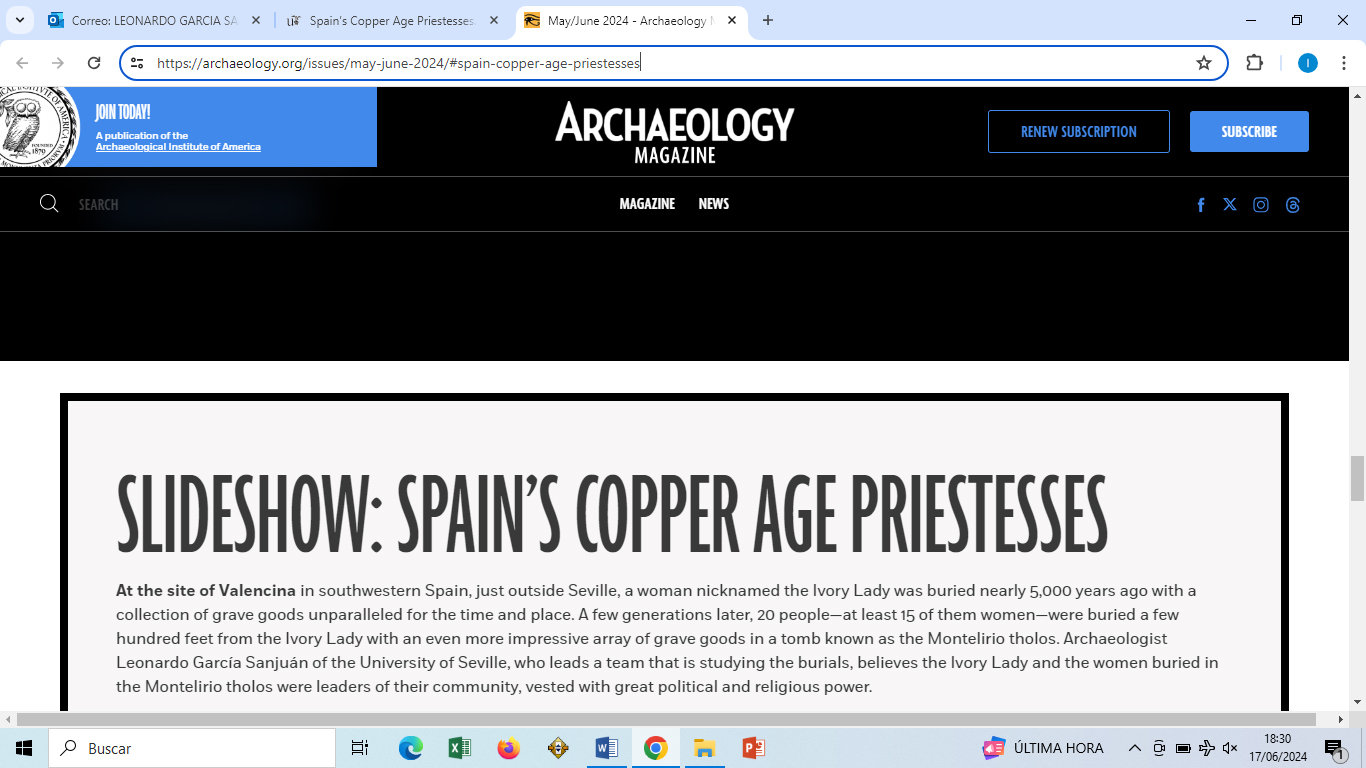Click the SUBSCRIBE button
1366x768 pixels.
pos(1249,132)
